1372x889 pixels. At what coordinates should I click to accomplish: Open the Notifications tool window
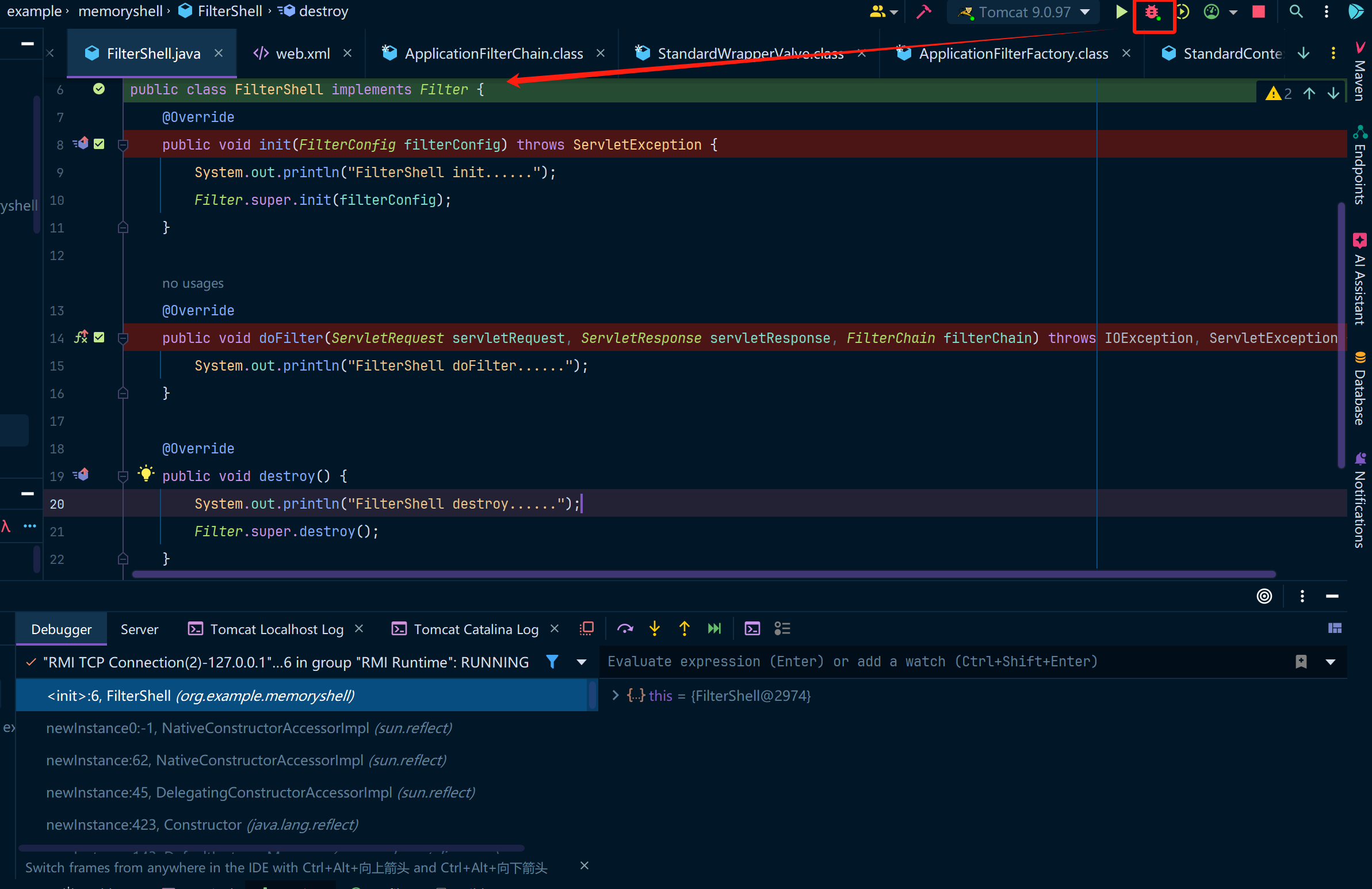tap(1359, 500)
